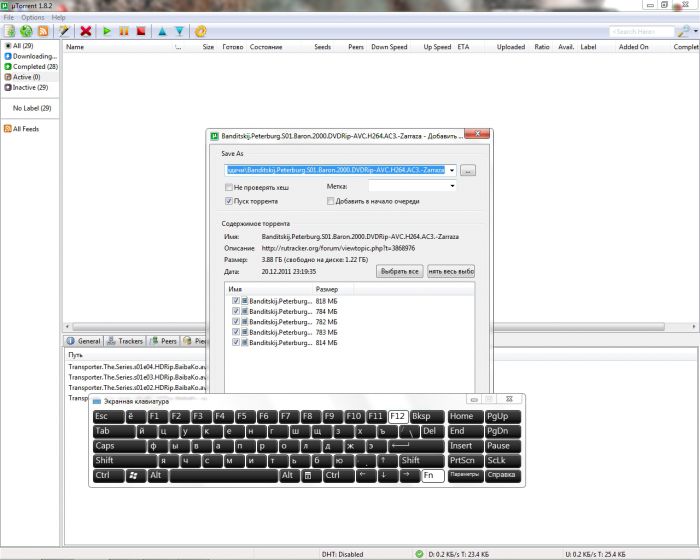Open the Options menu
The image size is (700, 560).
pyautogui.click(x=33, y=17)
